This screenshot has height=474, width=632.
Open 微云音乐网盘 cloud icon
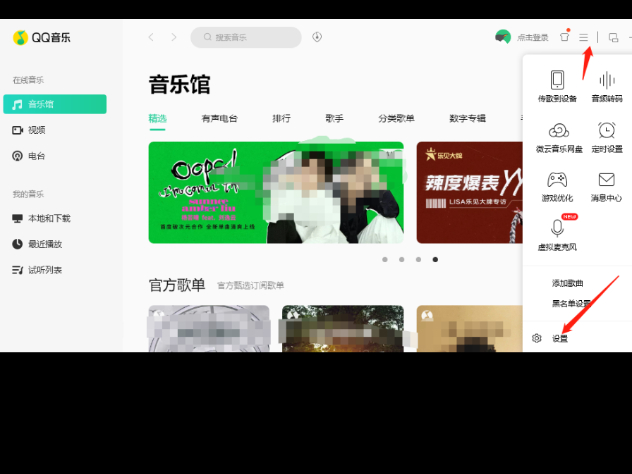click(559, 130)
